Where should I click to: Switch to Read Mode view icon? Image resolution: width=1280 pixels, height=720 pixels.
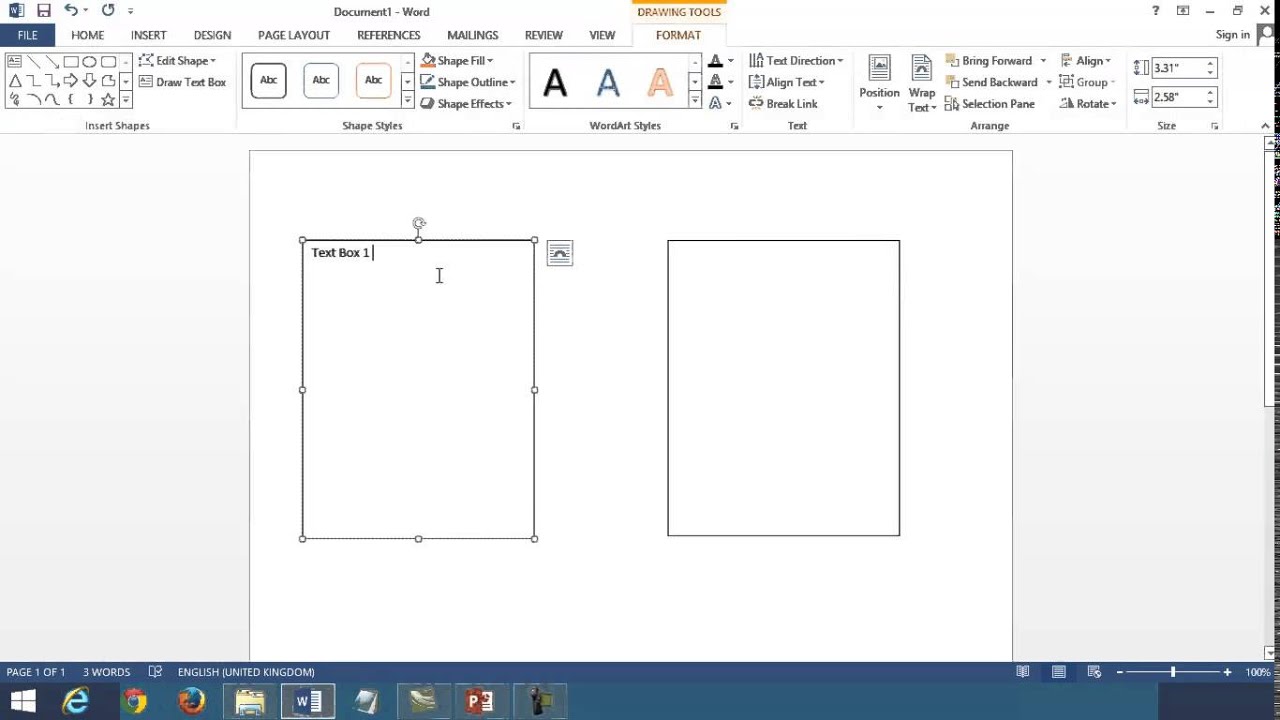click(1022, 672)
